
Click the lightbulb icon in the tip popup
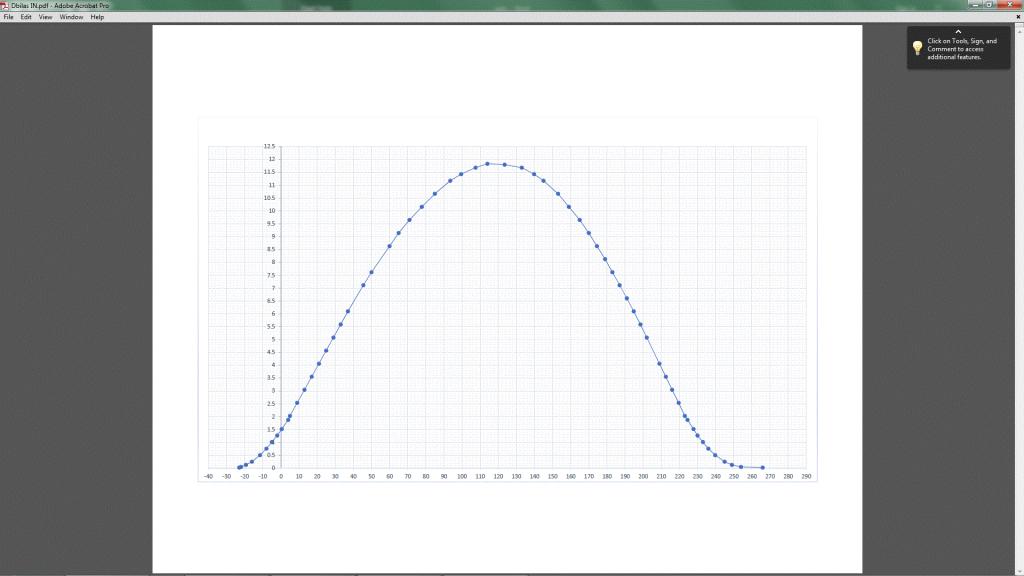click(917, 48)
